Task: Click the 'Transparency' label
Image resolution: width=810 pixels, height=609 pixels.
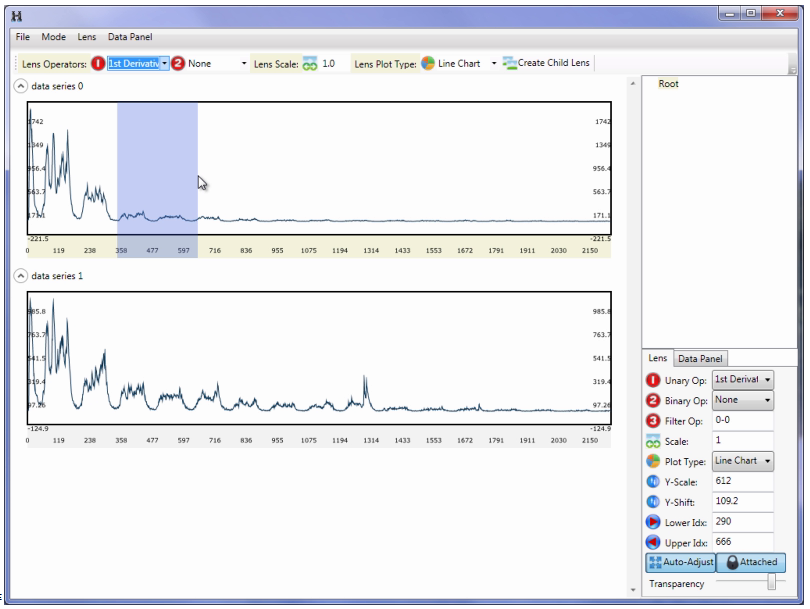Action: pos(677,584)
